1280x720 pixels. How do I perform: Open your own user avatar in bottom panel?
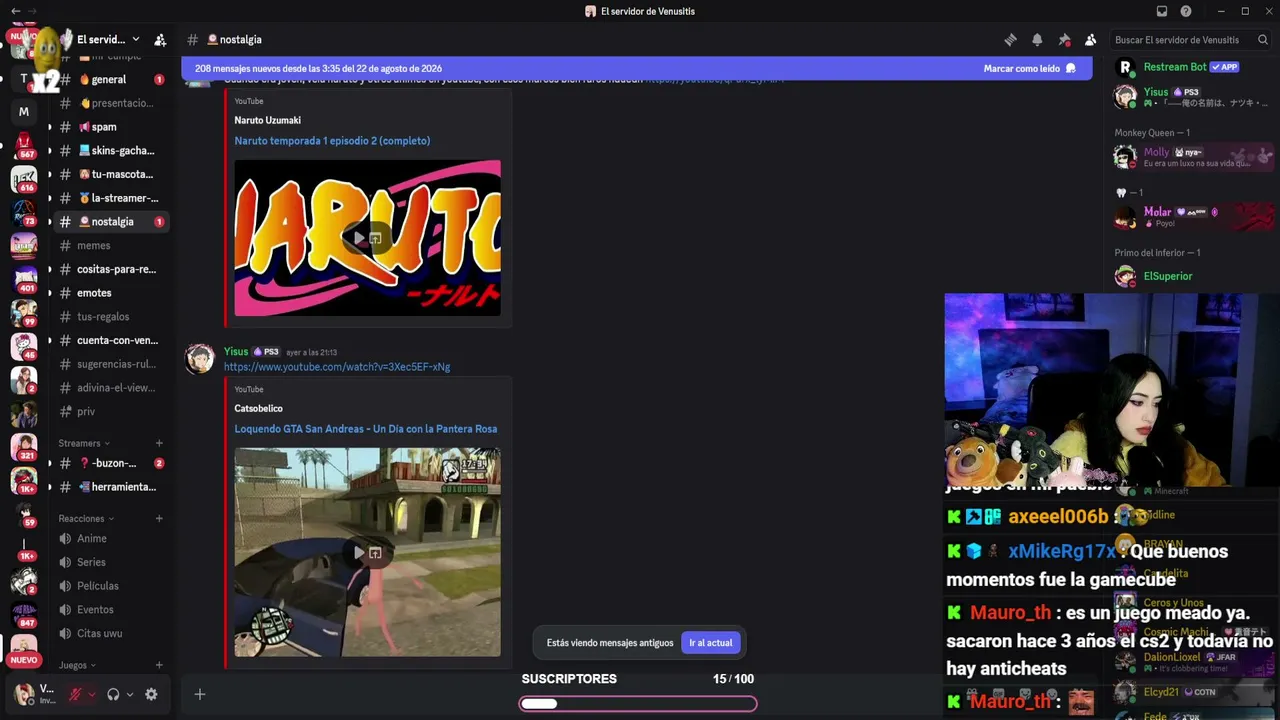tap(24, 694)
